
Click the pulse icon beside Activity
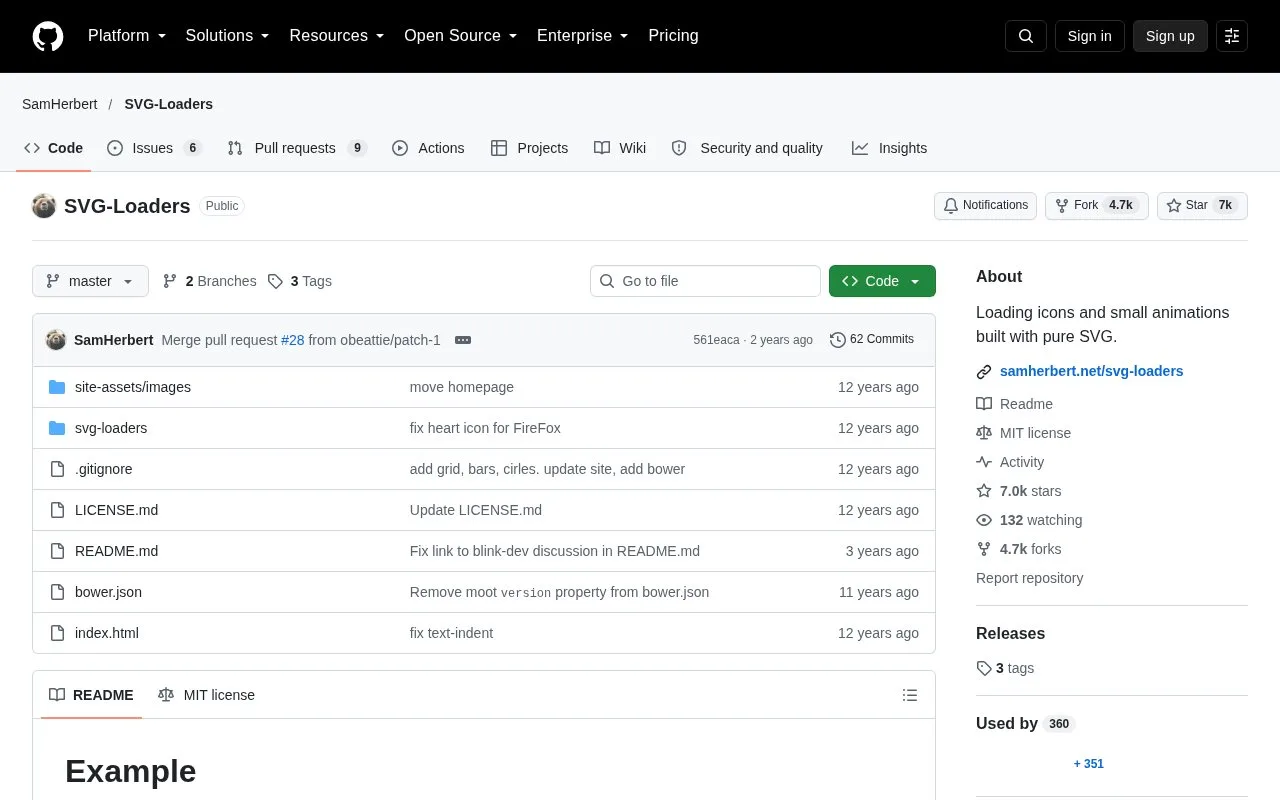(984, 462)
